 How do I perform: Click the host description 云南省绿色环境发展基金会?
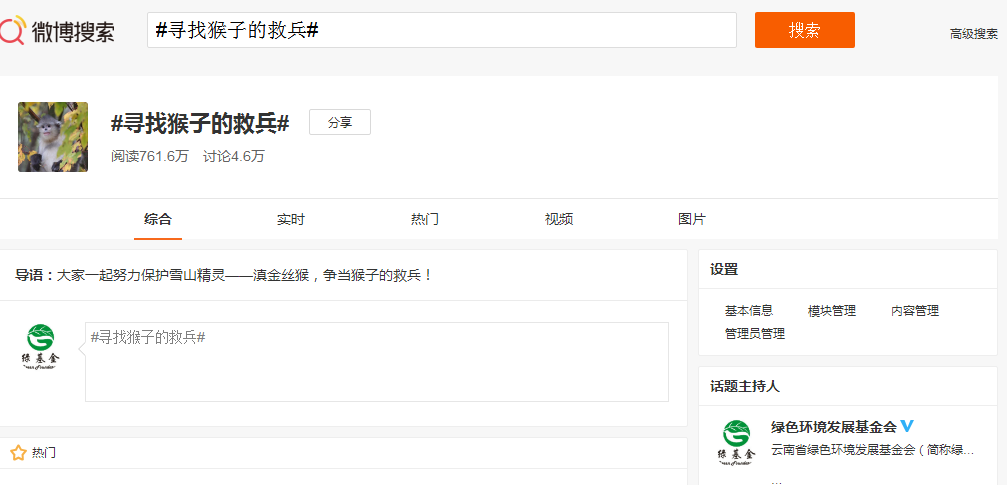[x=873, y=450]
